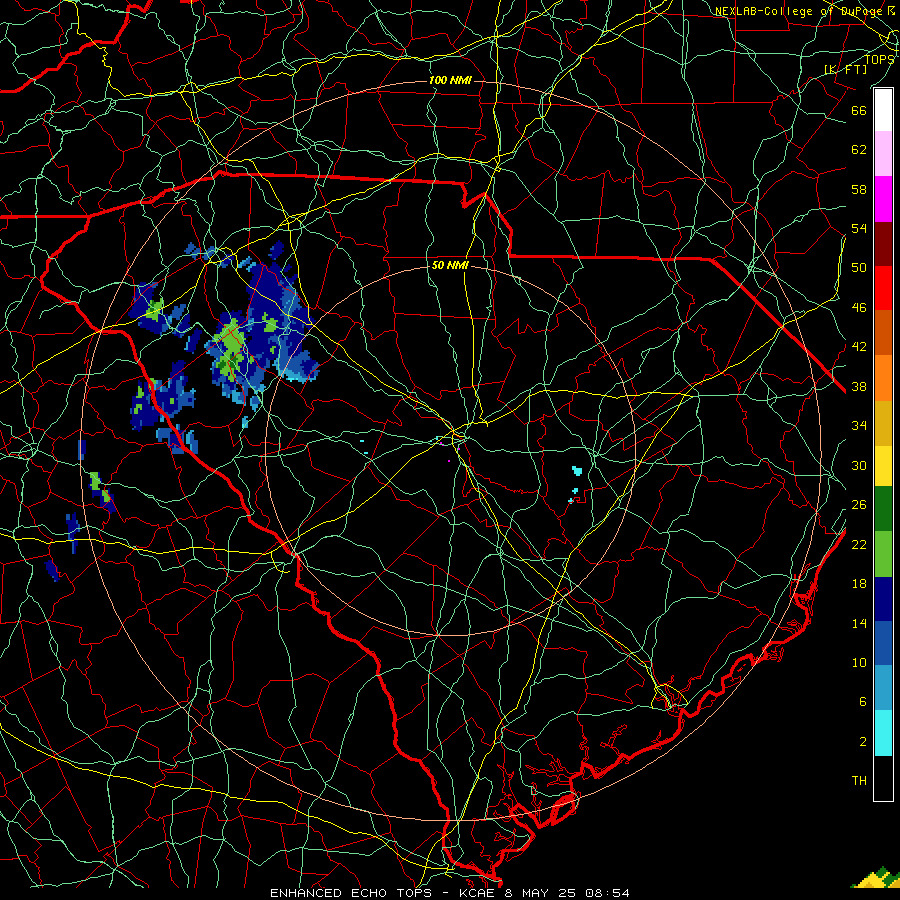Click the legend value "66"

point(859,110)
